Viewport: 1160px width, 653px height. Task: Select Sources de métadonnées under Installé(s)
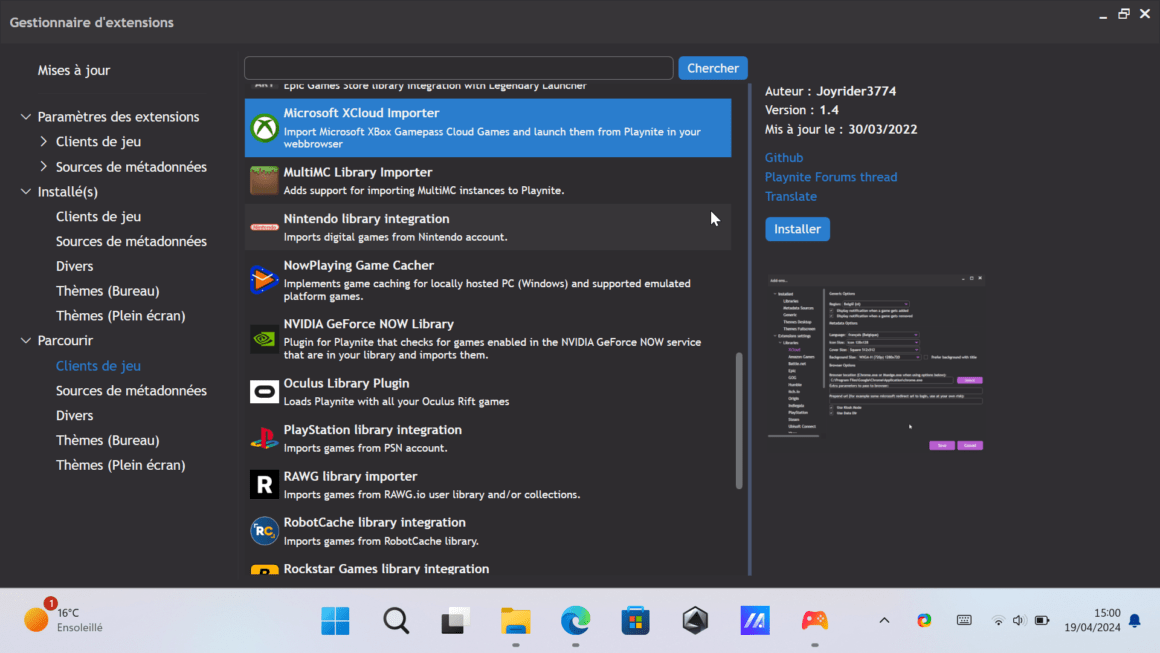[x=131, y=241]
